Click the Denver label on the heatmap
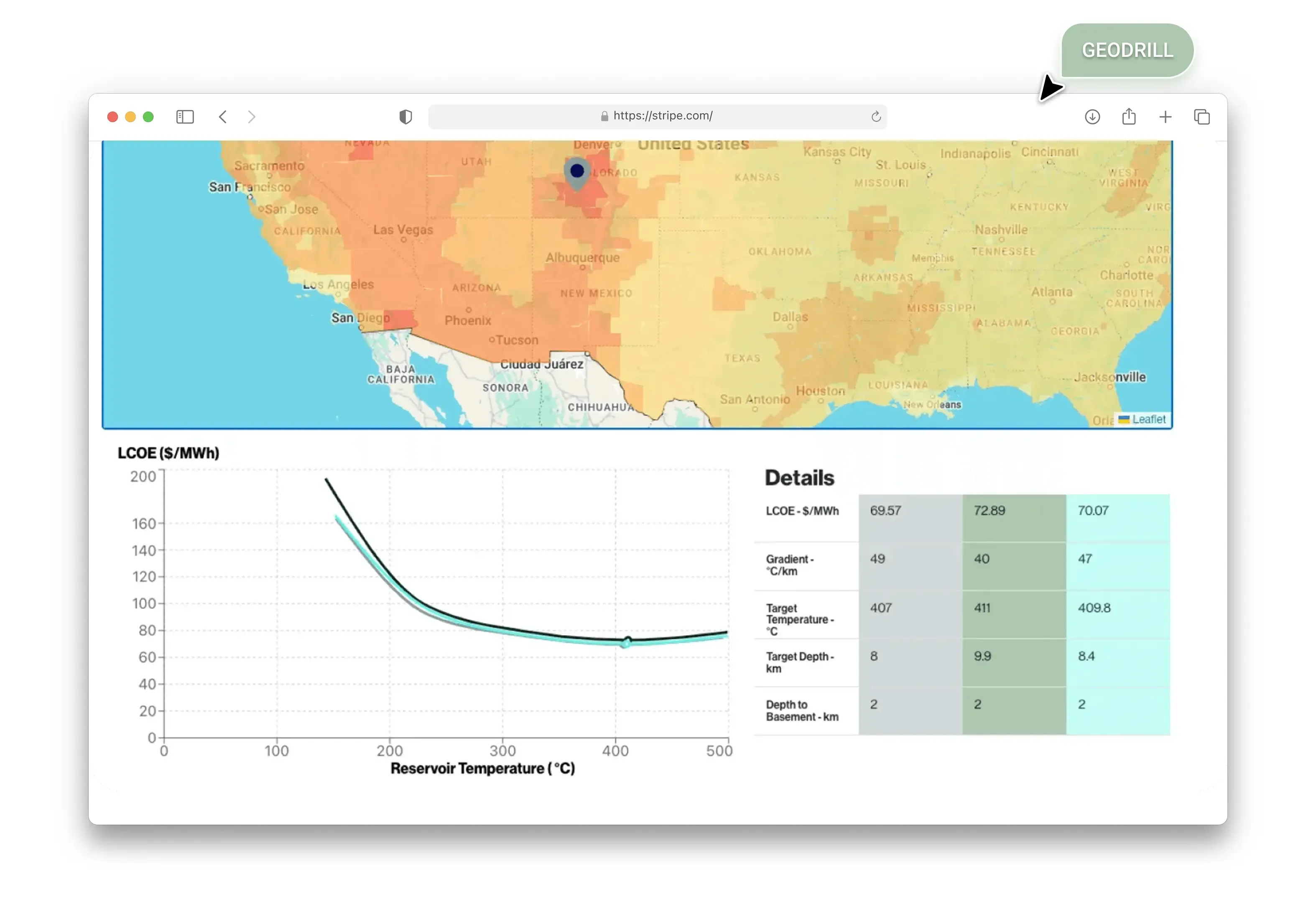 [x=593, y=144]
